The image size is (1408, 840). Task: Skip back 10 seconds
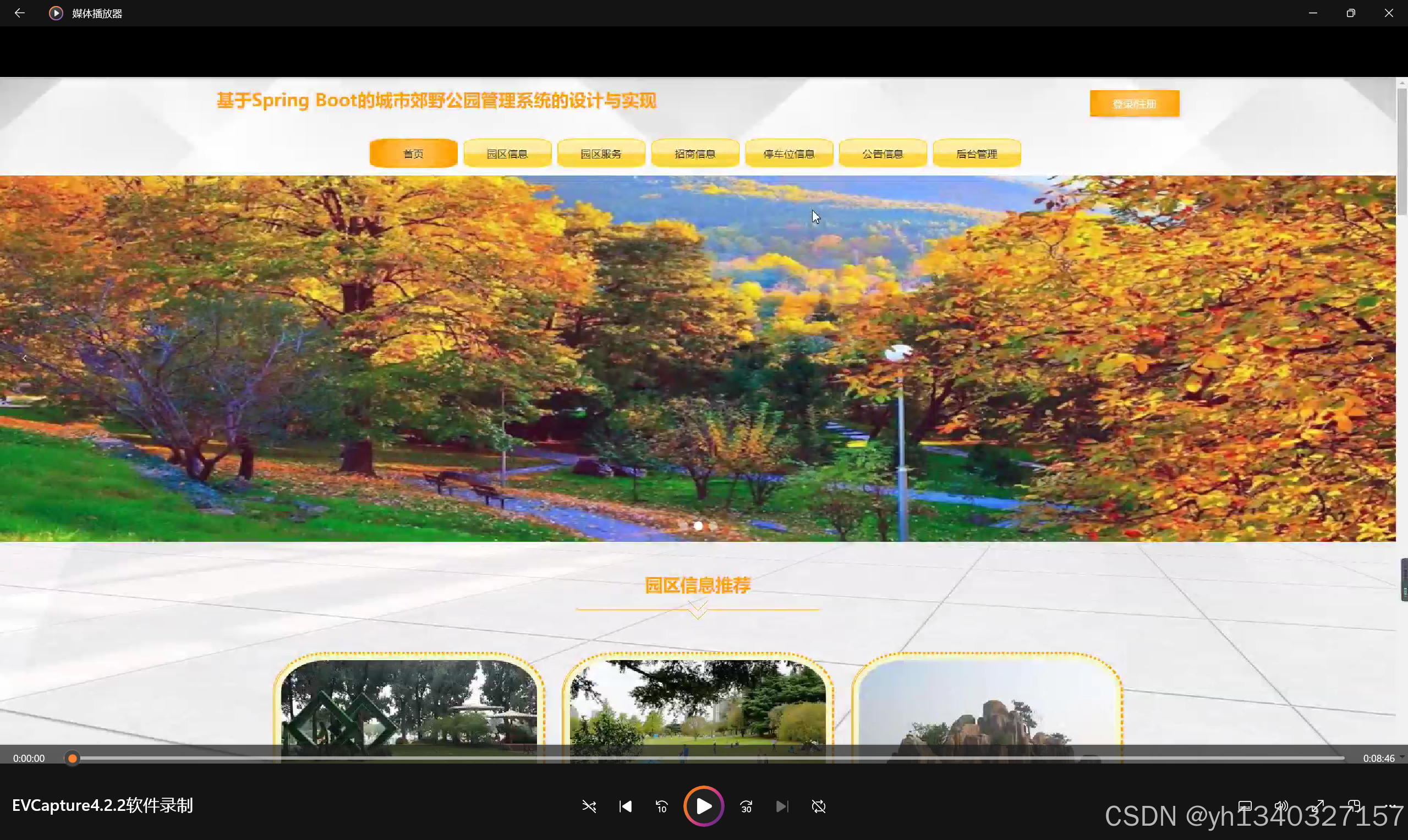point(661,806)
